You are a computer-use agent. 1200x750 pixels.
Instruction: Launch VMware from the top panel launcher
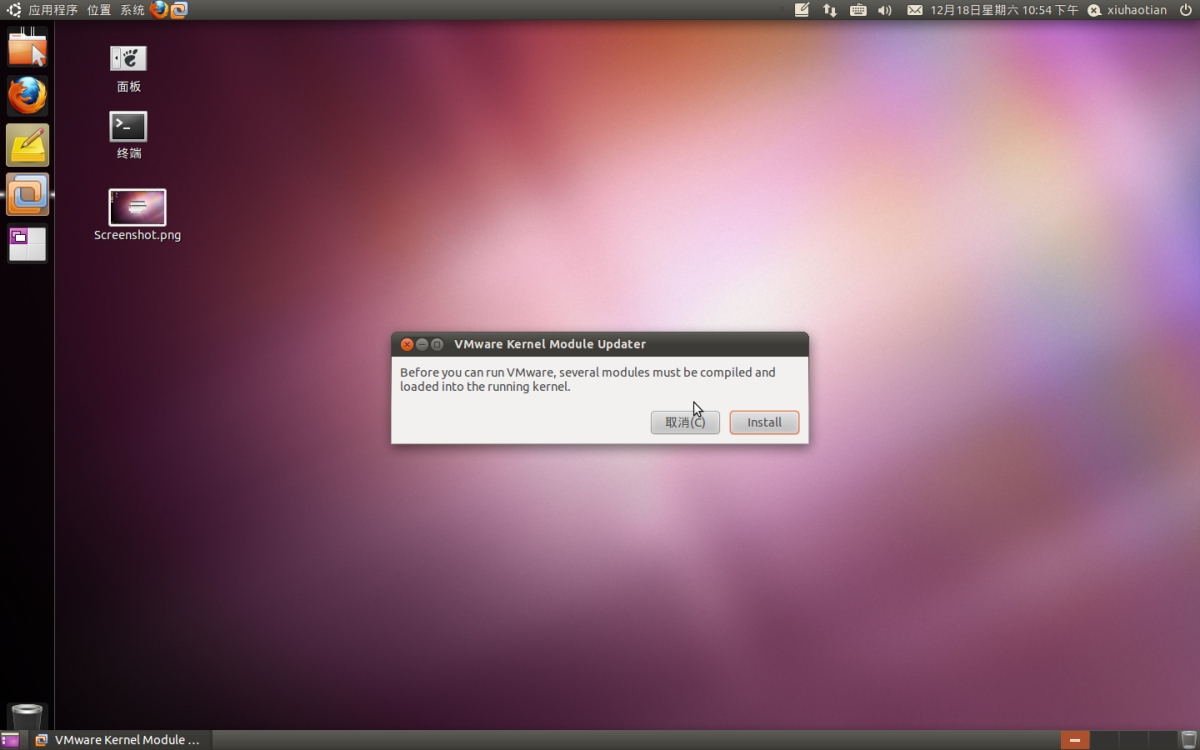pyautogui.click(x=179, y=10)
